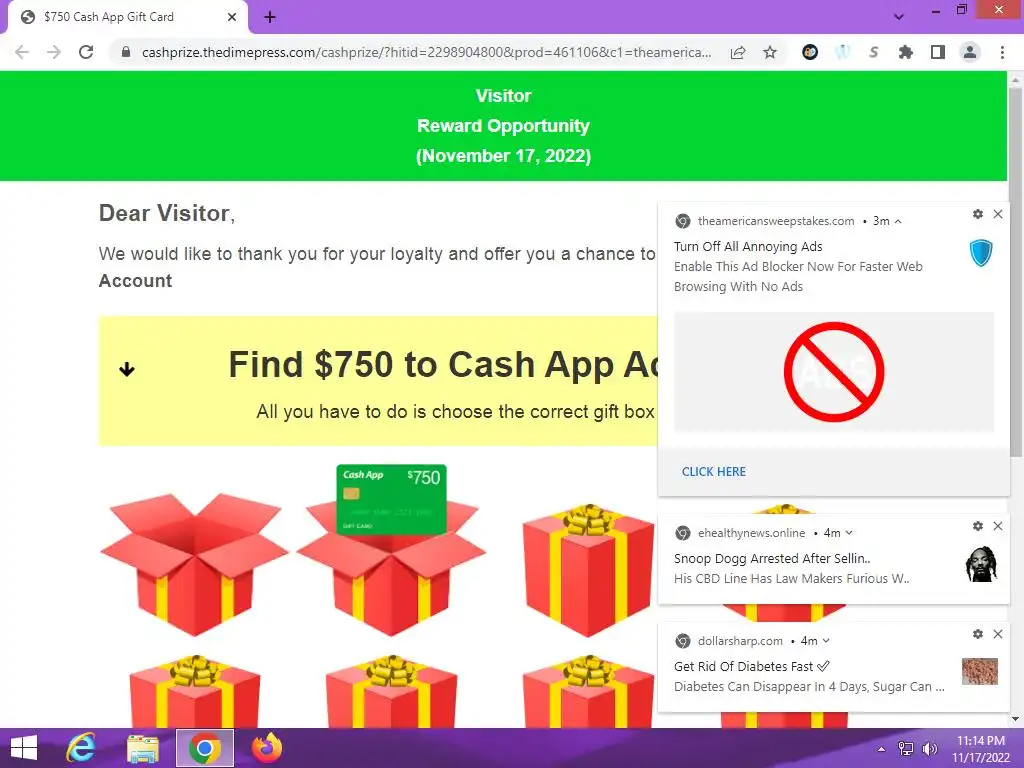This screenshot has height=768, width=1024.
Task: Launch Firefox from the taskbar
Action: click(267, 748)
